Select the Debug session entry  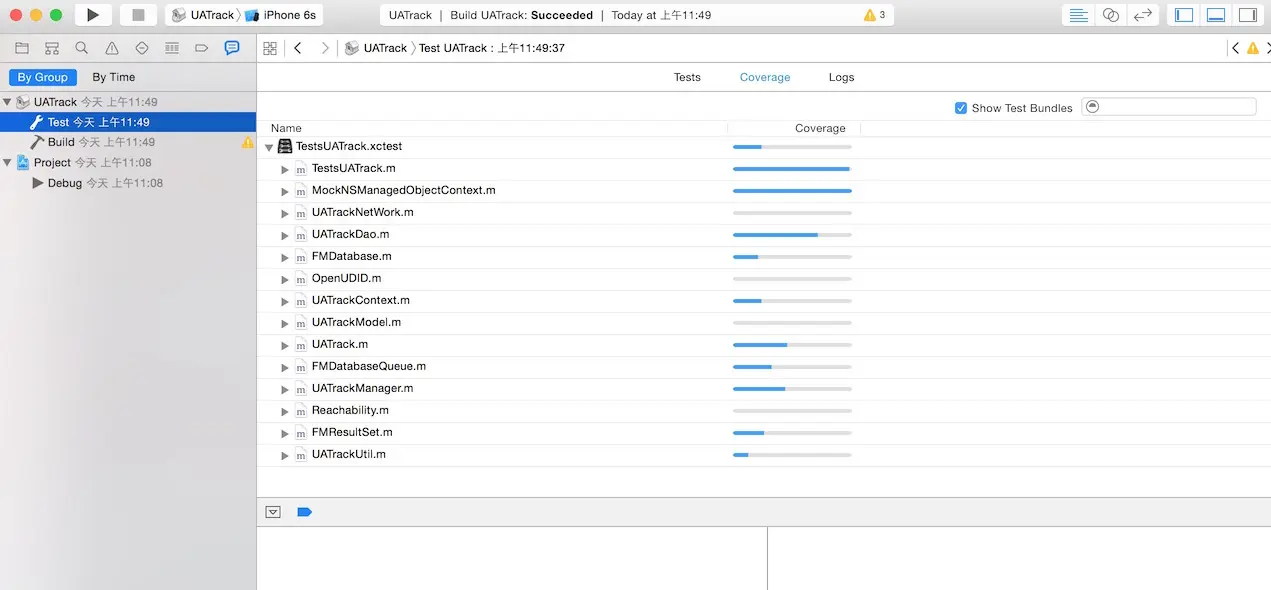pos(128,183)
